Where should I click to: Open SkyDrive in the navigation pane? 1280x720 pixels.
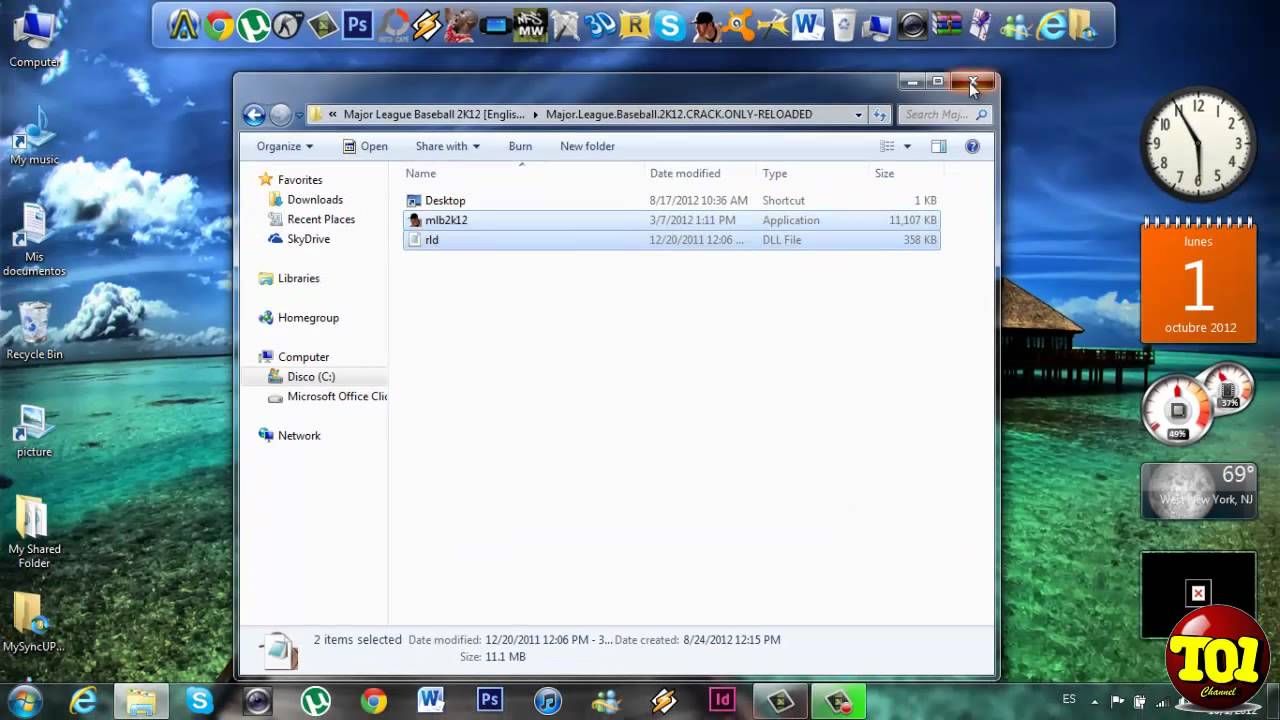308,239
